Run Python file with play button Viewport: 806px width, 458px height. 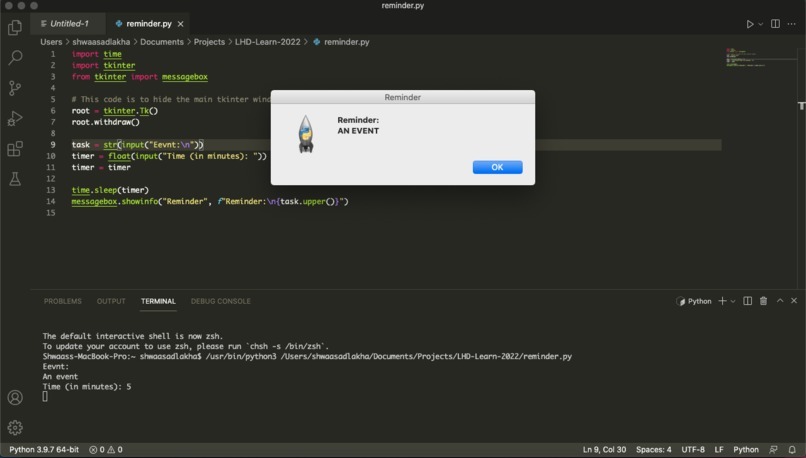(x=750, y=24)
